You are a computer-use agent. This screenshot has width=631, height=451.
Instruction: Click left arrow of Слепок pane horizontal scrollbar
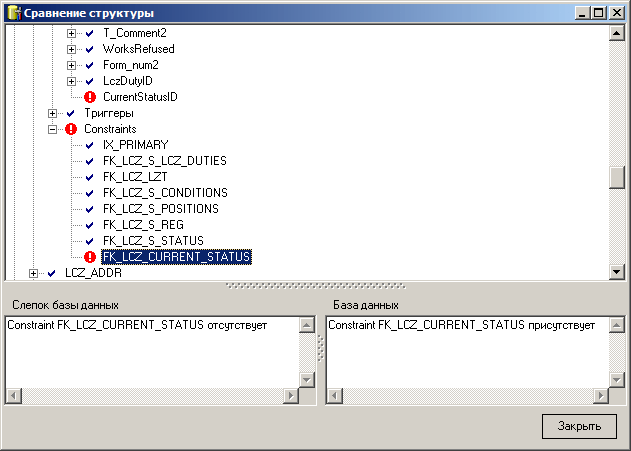tap(14, 396)
